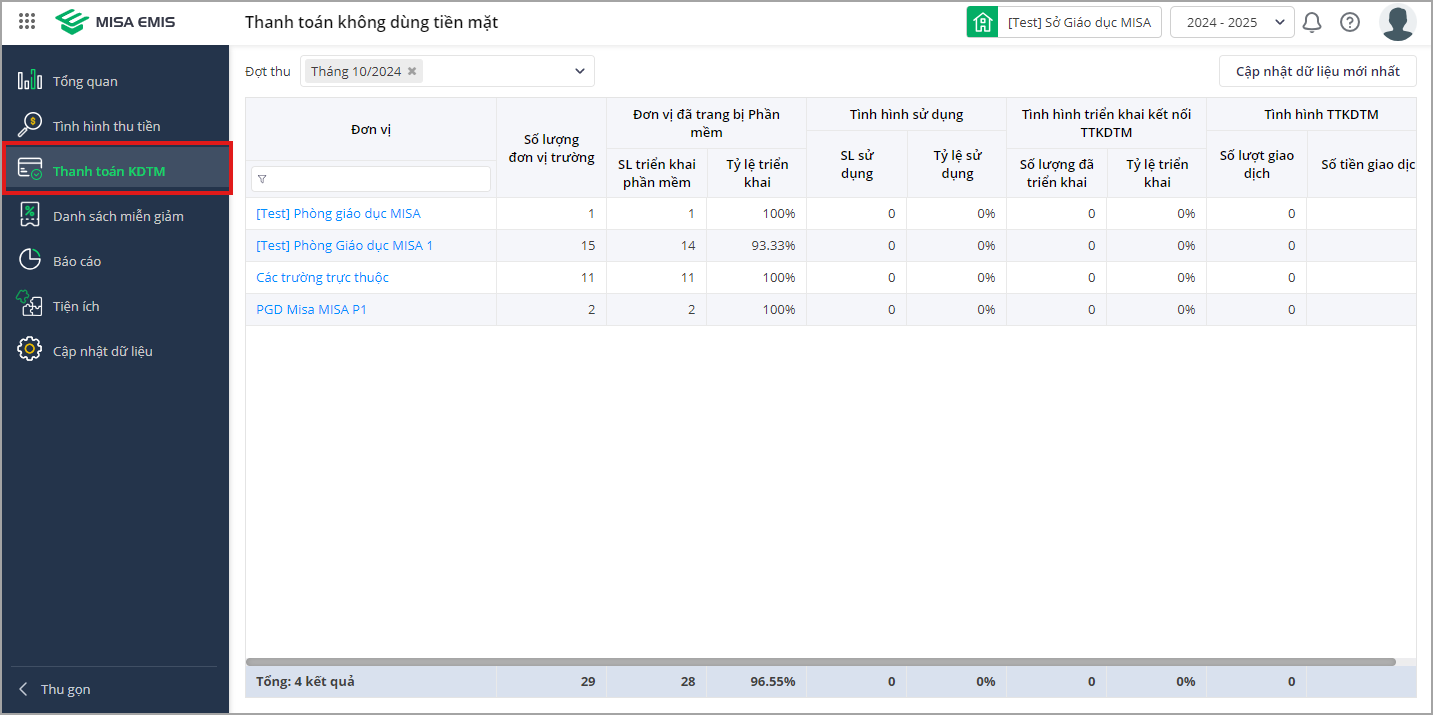
Task: Select Danh sách miễn giảm menu
Action: coord(118,216)
